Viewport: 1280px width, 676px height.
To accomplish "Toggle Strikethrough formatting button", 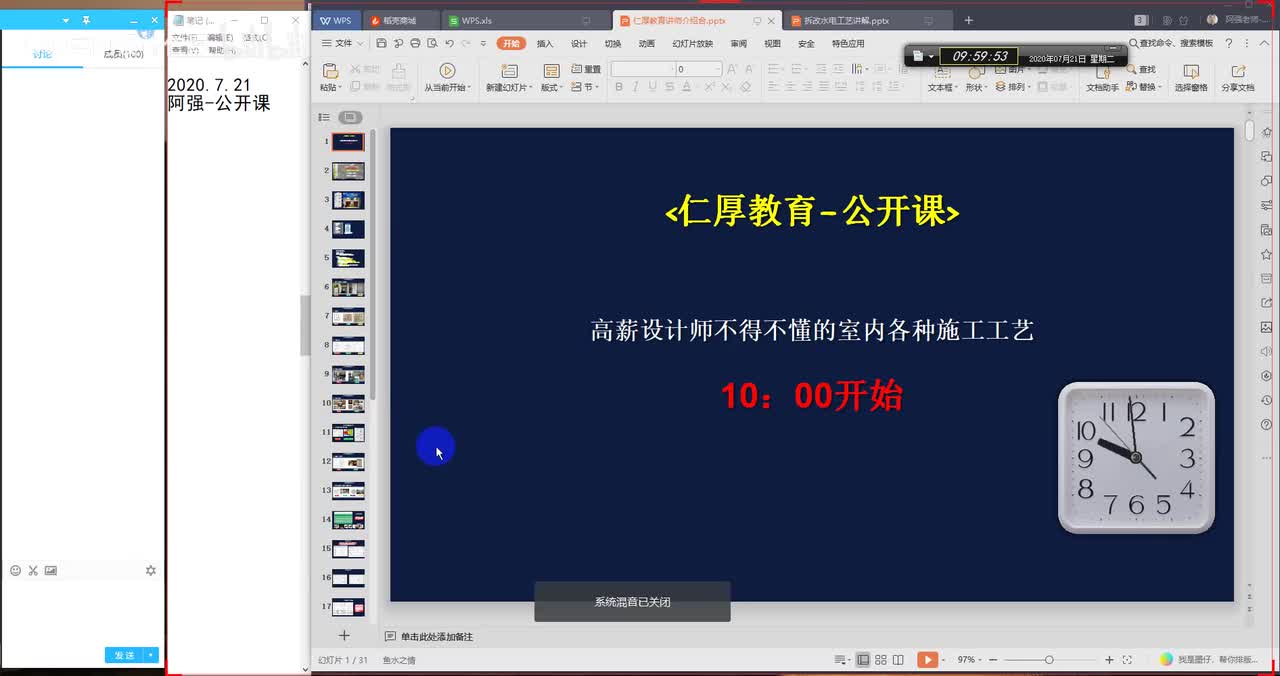I will (668, 87).
